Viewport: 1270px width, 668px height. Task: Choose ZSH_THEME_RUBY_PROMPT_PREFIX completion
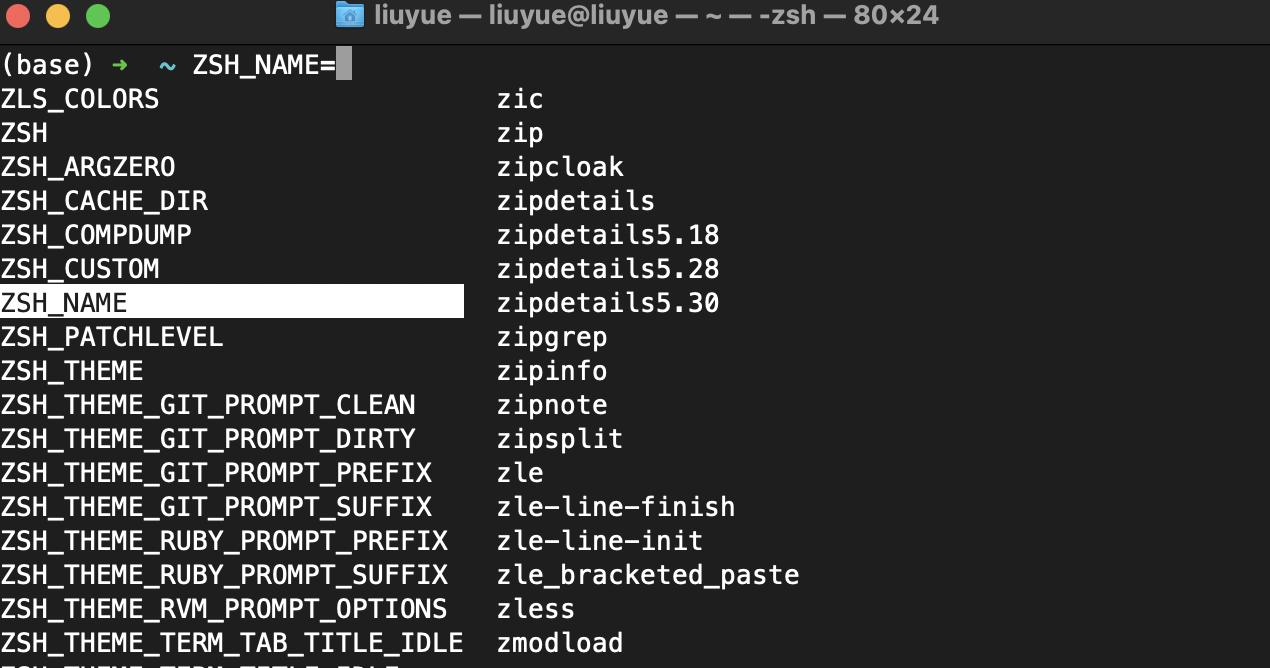(224, 541)
